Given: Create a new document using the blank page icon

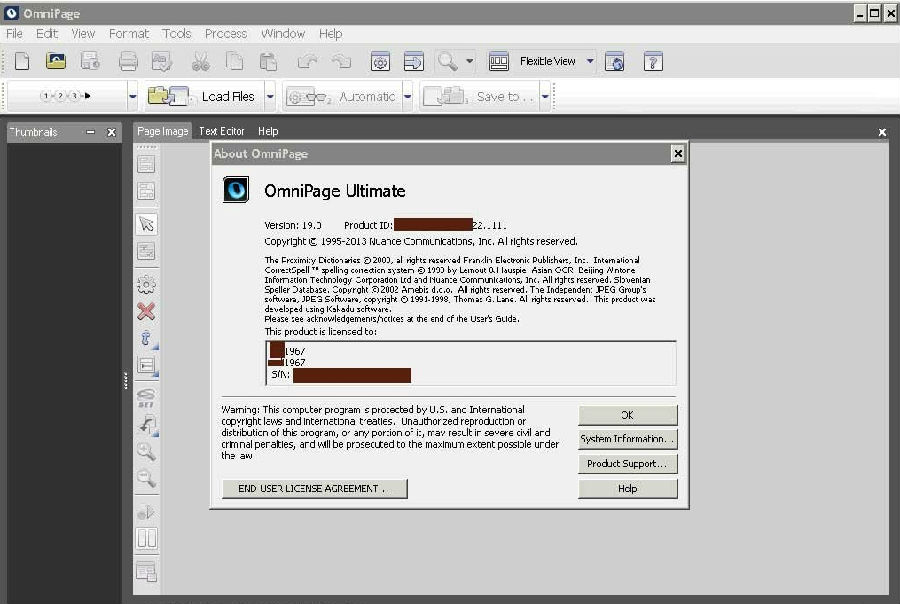Looking at the screenshot, I should click(x=21, y=61).
